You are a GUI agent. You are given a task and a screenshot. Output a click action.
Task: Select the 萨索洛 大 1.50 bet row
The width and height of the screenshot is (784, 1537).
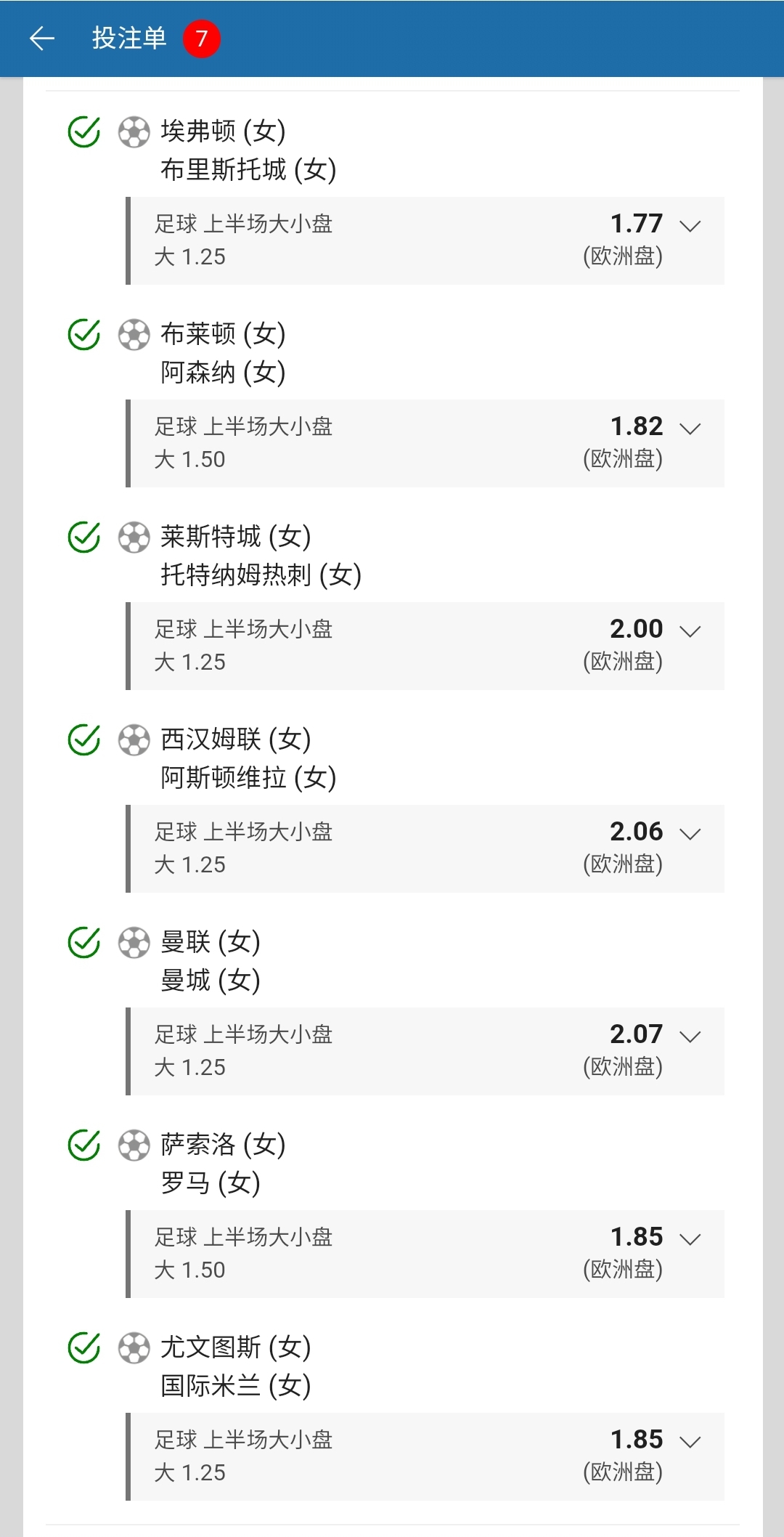425,1254
